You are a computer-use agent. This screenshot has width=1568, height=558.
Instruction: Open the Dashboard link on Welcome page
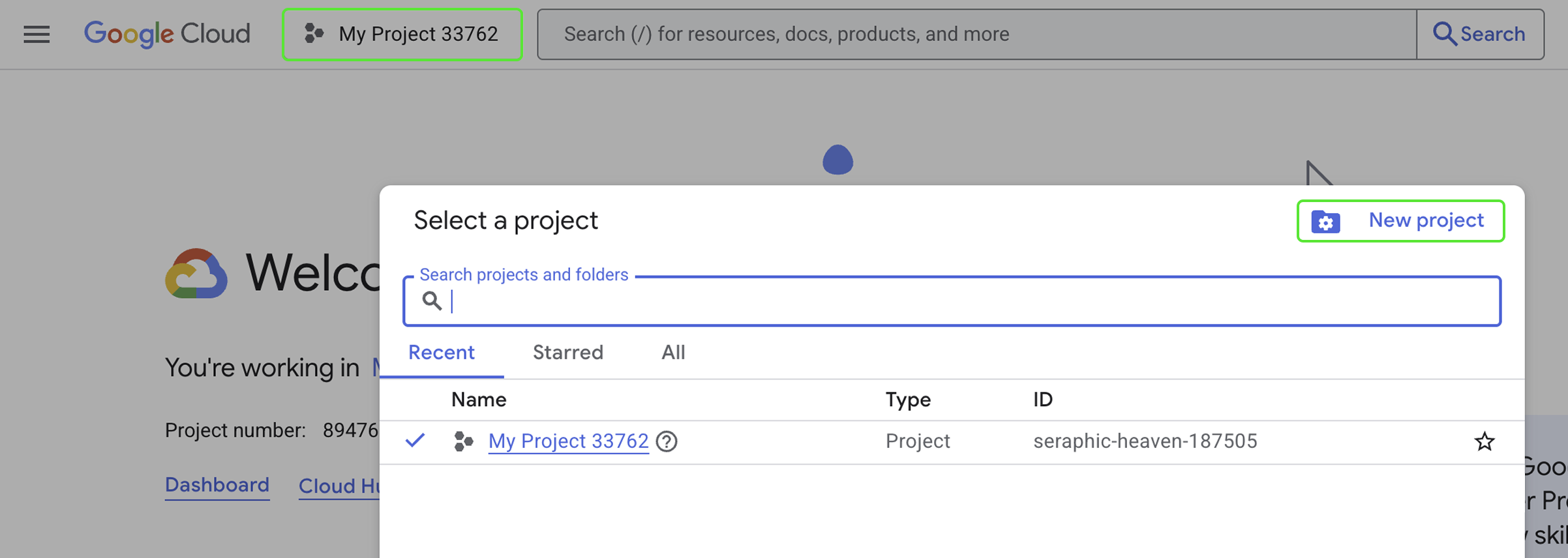point(217,486)
